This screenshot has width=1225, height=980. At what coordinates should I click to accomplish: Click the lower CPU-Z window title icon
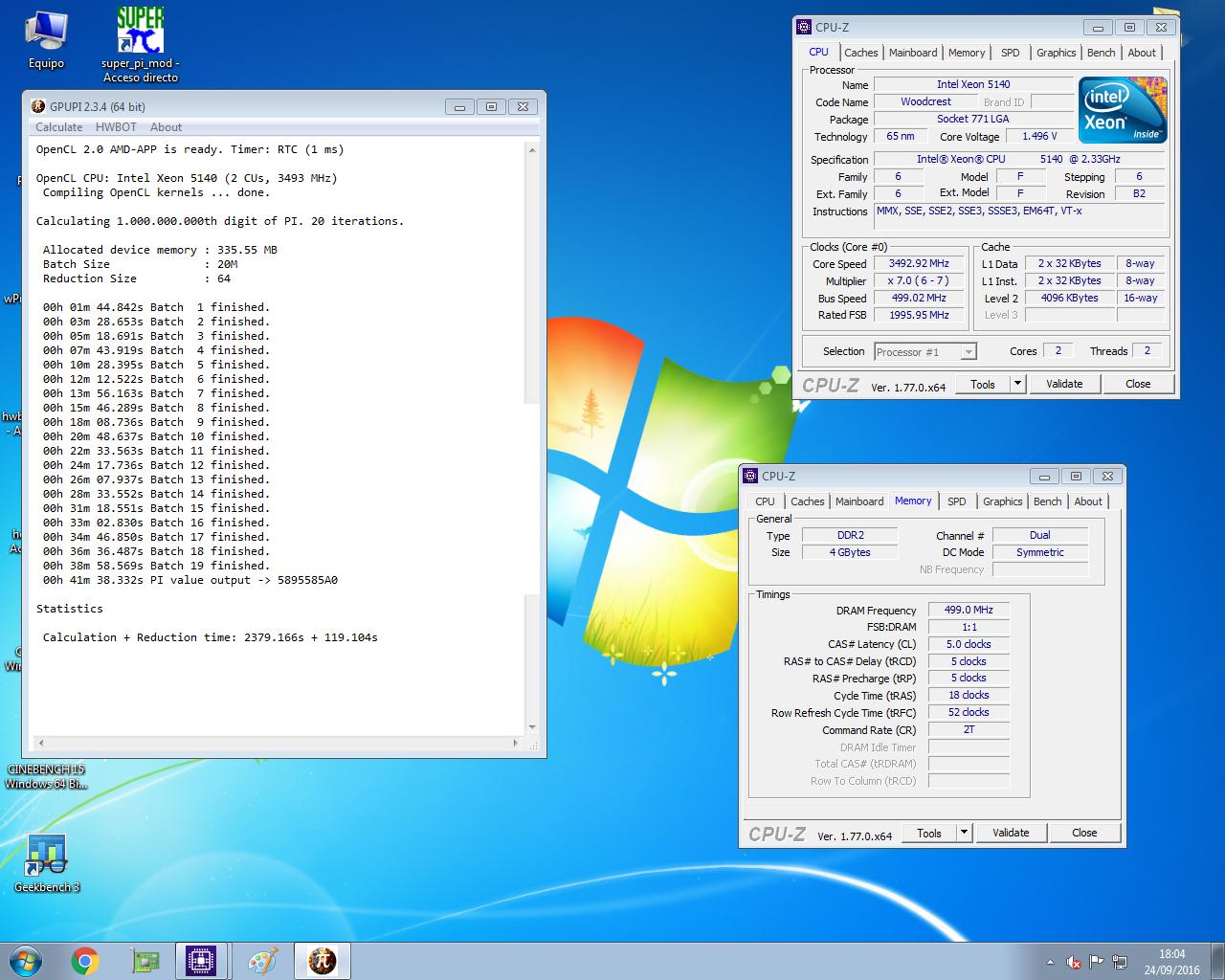pos(750,476)
